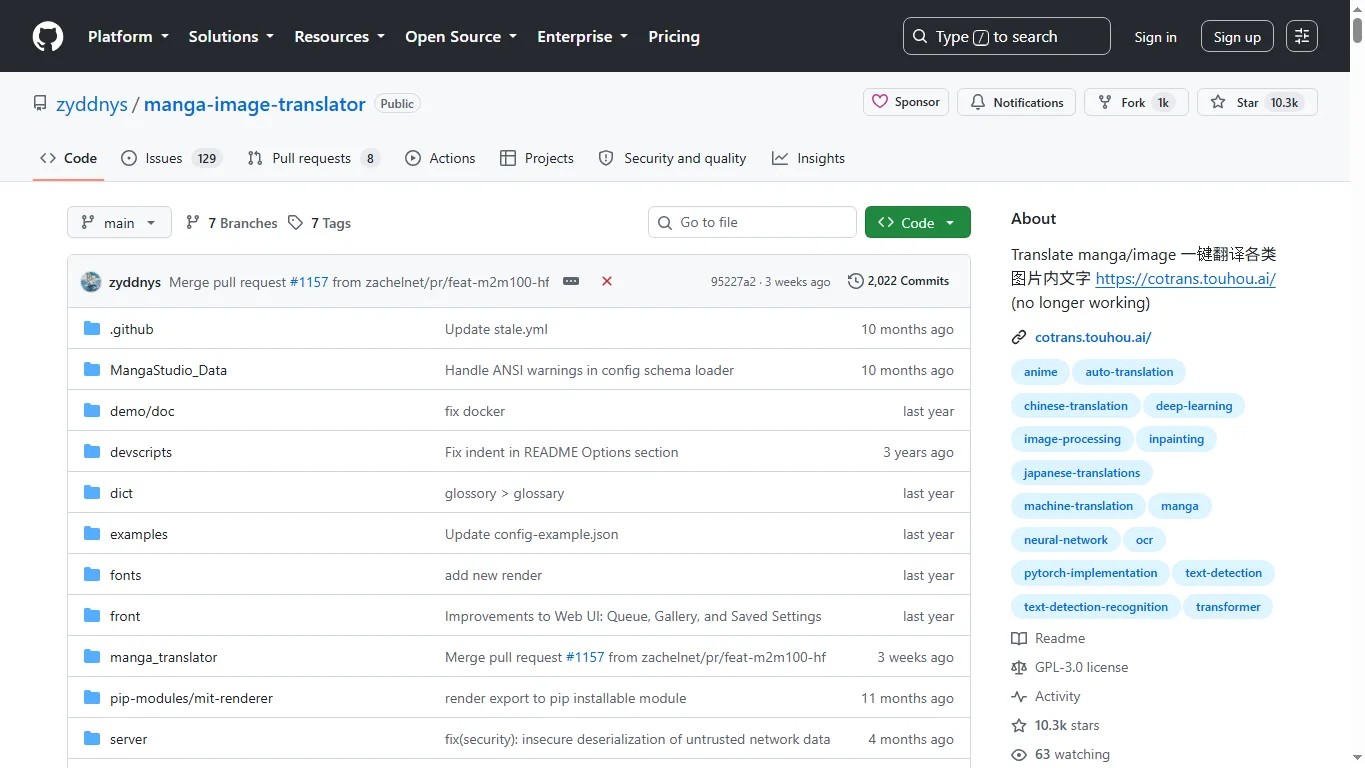Open the "Update stale.yml" commit message
Viewport: 1365px width, 768px height.
(496, 329)
